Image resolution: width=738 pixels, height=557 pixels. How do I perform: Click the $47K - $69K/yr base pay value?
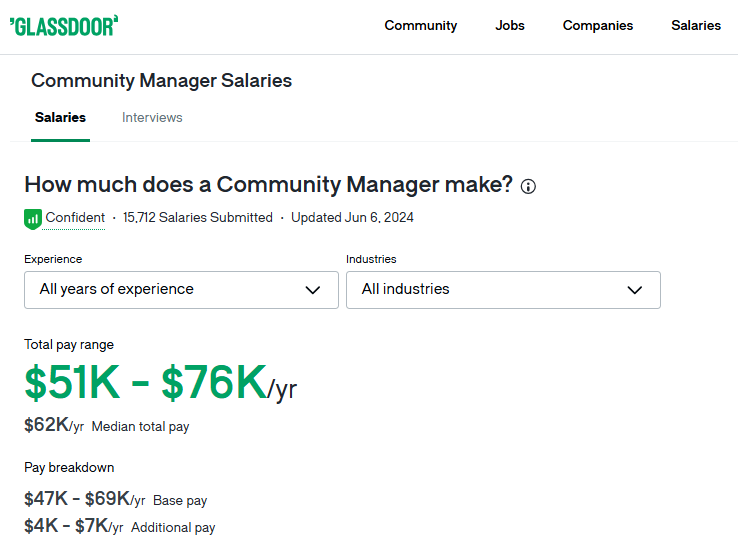tap(85, 499)
